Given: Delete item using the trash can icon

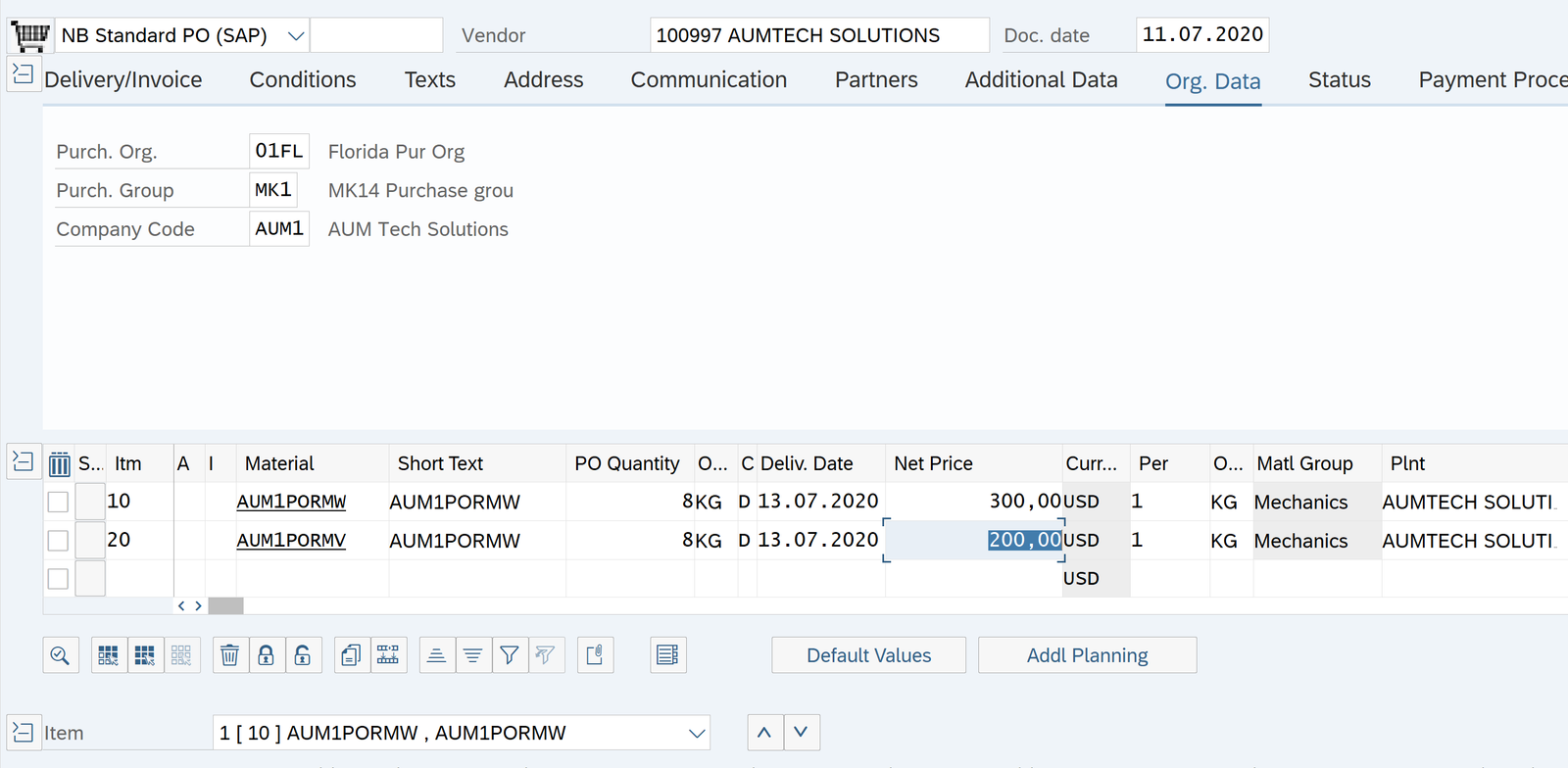Looking at the screenshot, I should pos(229,655).
